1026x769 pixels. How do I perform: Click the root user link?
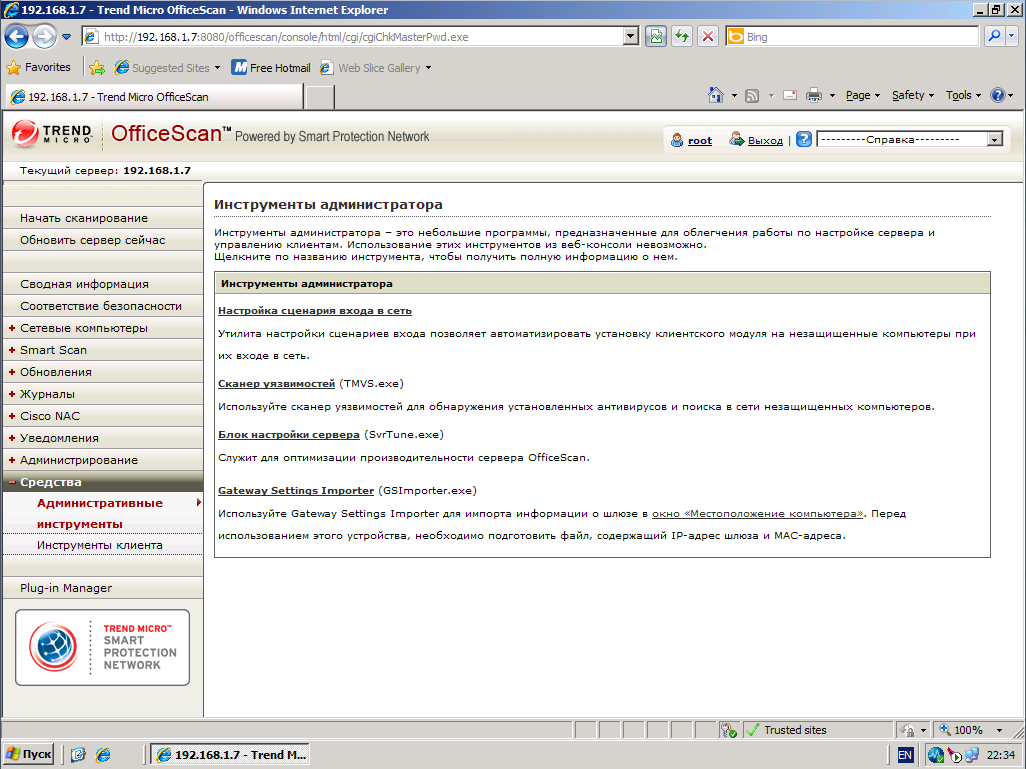click(x=699, y=140)
